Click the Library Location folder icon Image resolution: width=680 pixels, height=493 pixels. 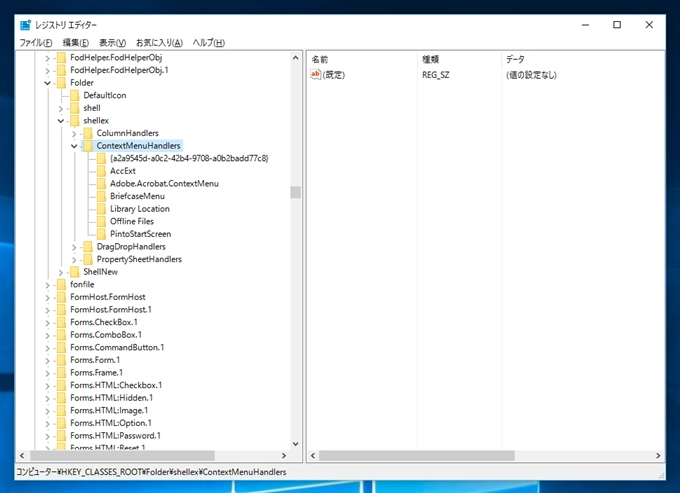(101, 209)
